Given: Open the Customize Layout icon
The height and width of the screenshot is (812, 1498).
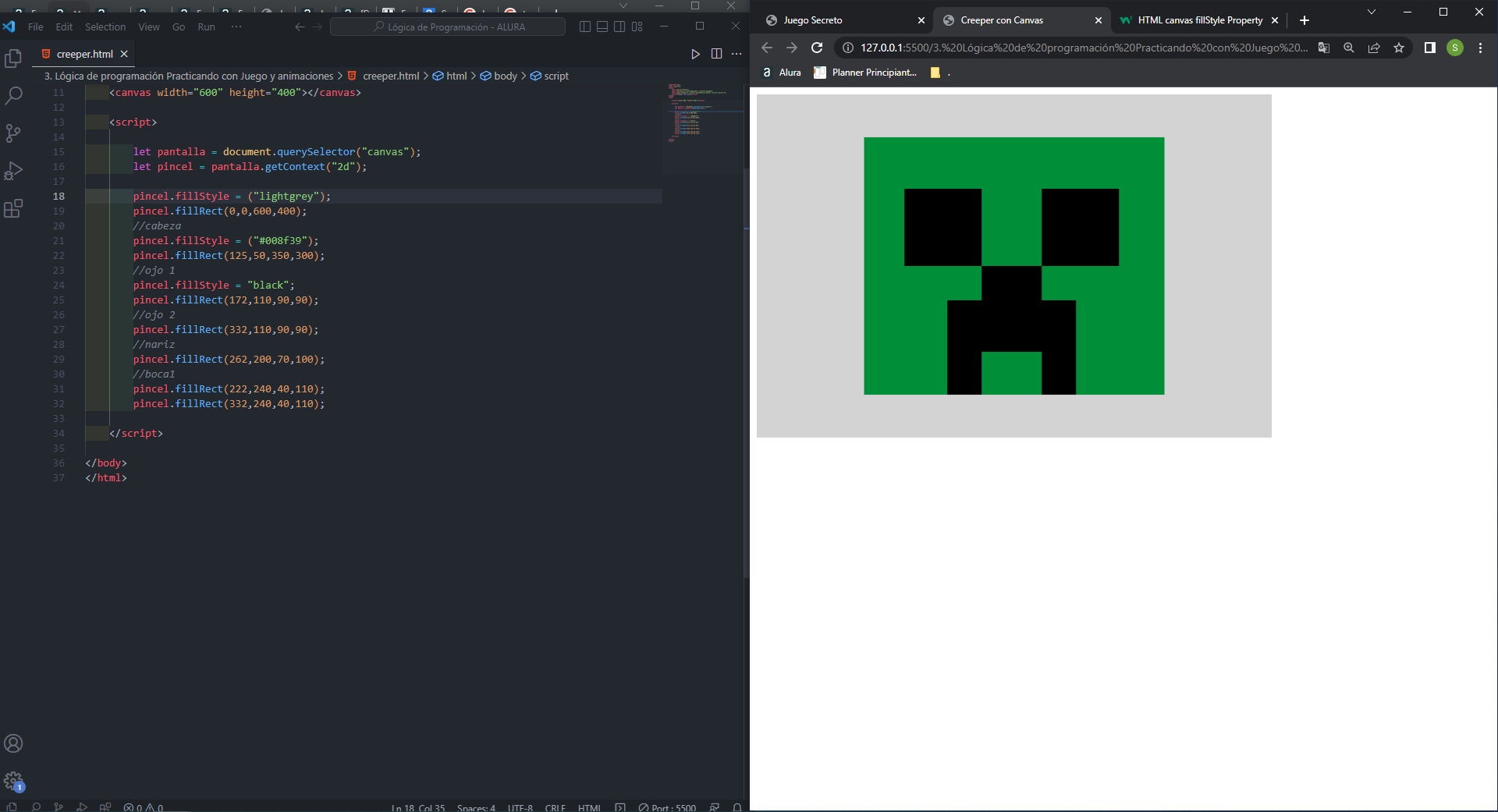Looking at the screenshot, I should (x=637, y=27).
